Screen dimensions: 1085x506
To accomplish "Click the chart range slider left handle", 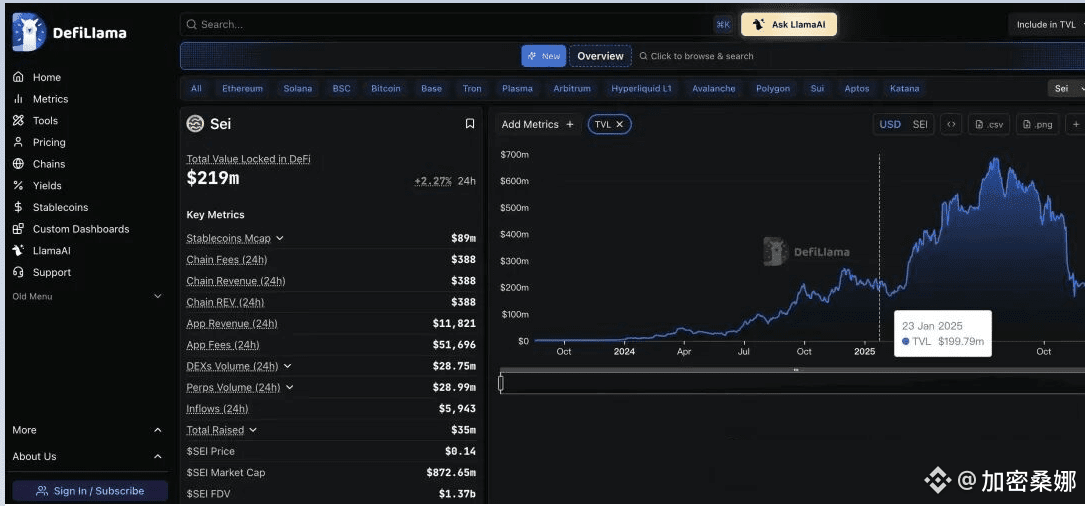I will click(x=500, y=383).
